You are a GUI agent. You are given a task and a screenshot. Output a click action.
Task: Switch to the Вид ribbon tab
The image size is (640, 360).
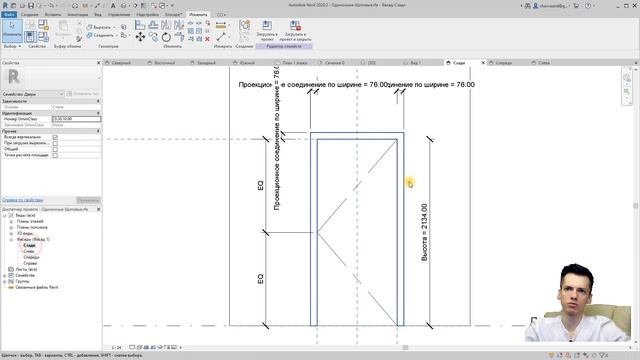(98, 15)
